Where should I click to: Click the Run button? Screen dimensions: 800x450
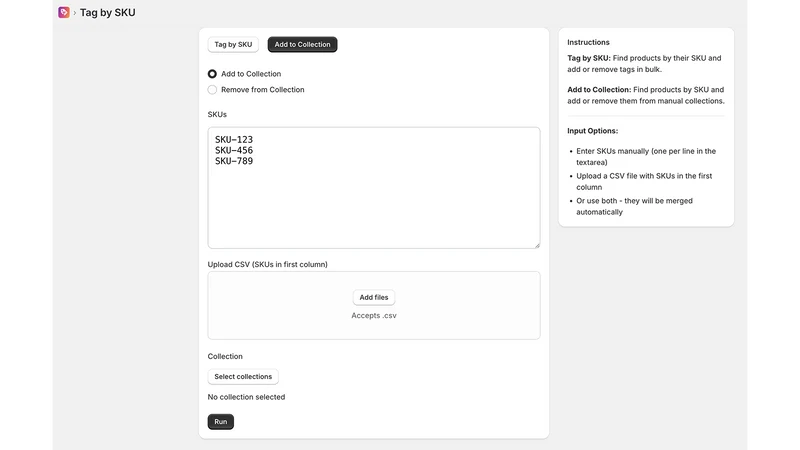(220, 422)
